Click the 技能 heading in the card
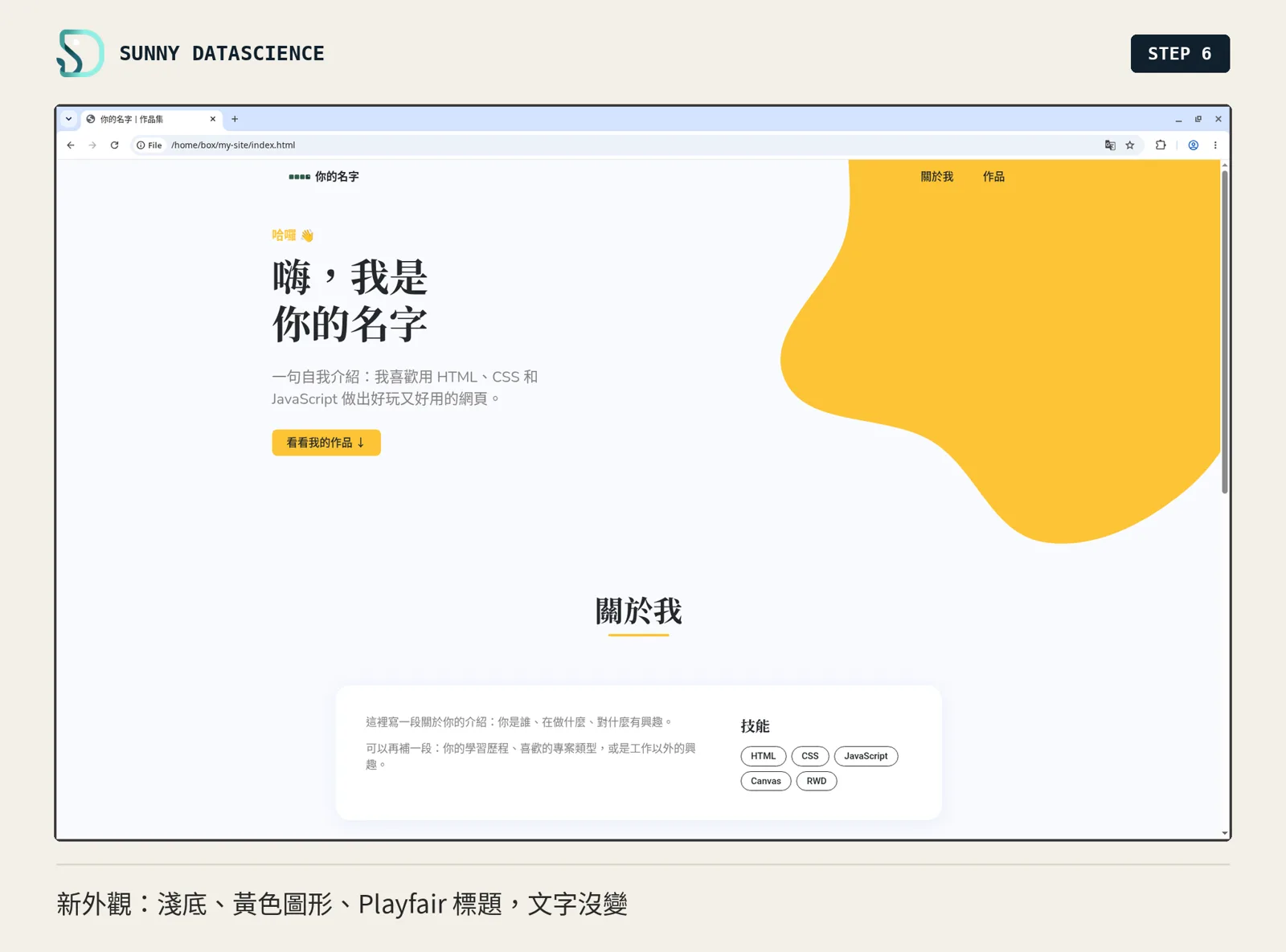The width and height of the screenshot is (1286, 952). point(756,726)
